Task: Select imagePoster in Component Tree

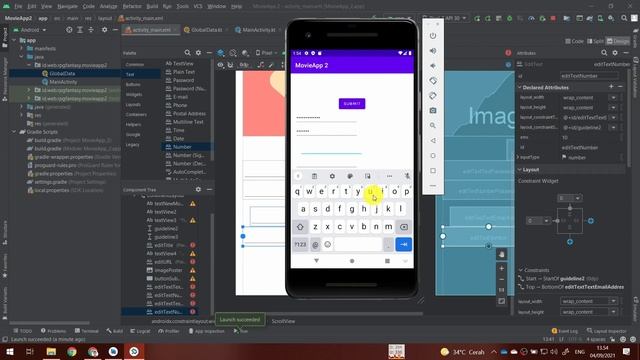Action: coord(168,270)
